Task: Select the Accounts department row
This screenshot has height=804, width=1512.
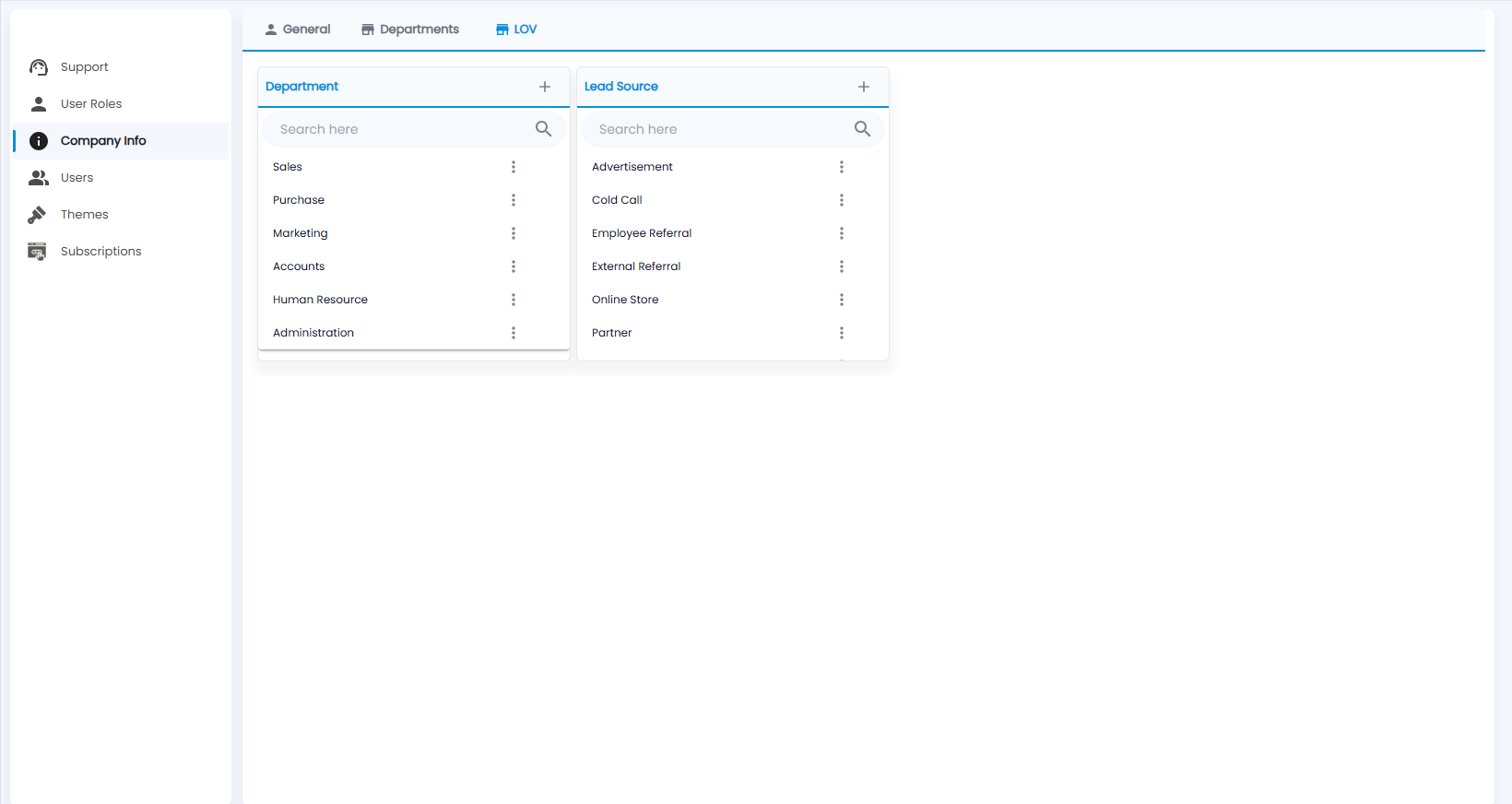Action: coord(414,266)
